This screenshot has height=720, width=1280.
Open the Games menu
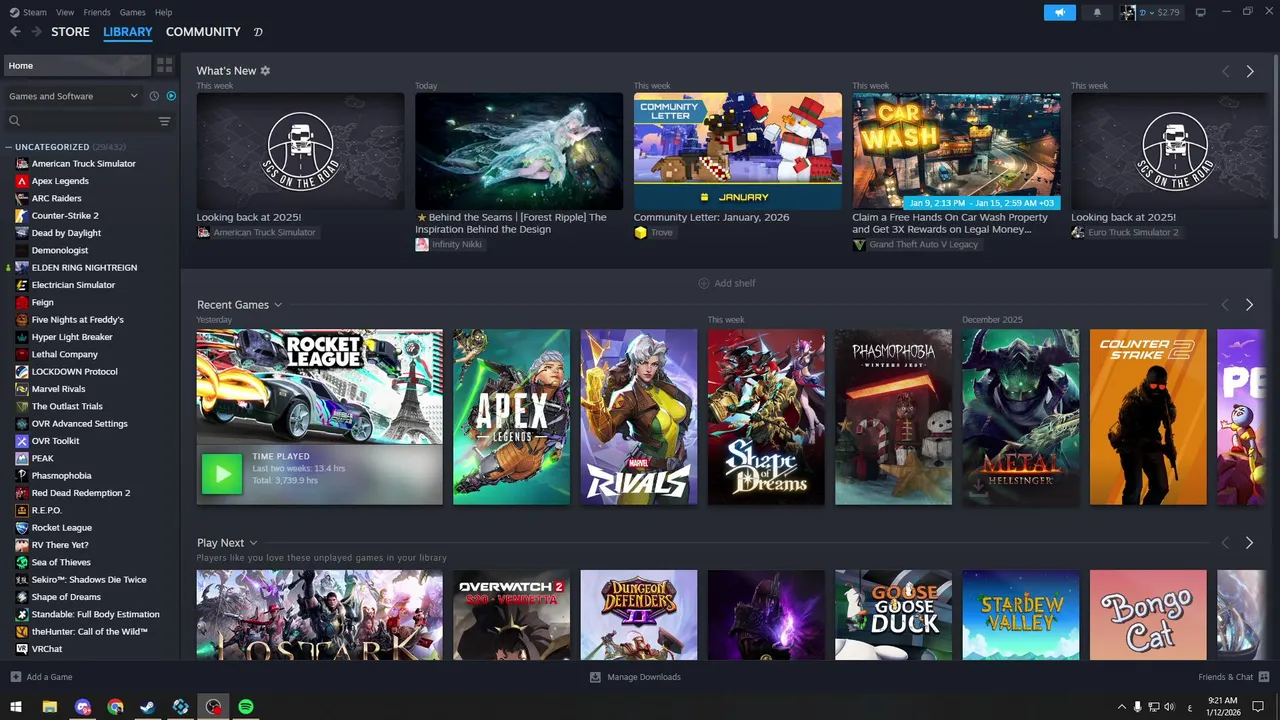132,12
